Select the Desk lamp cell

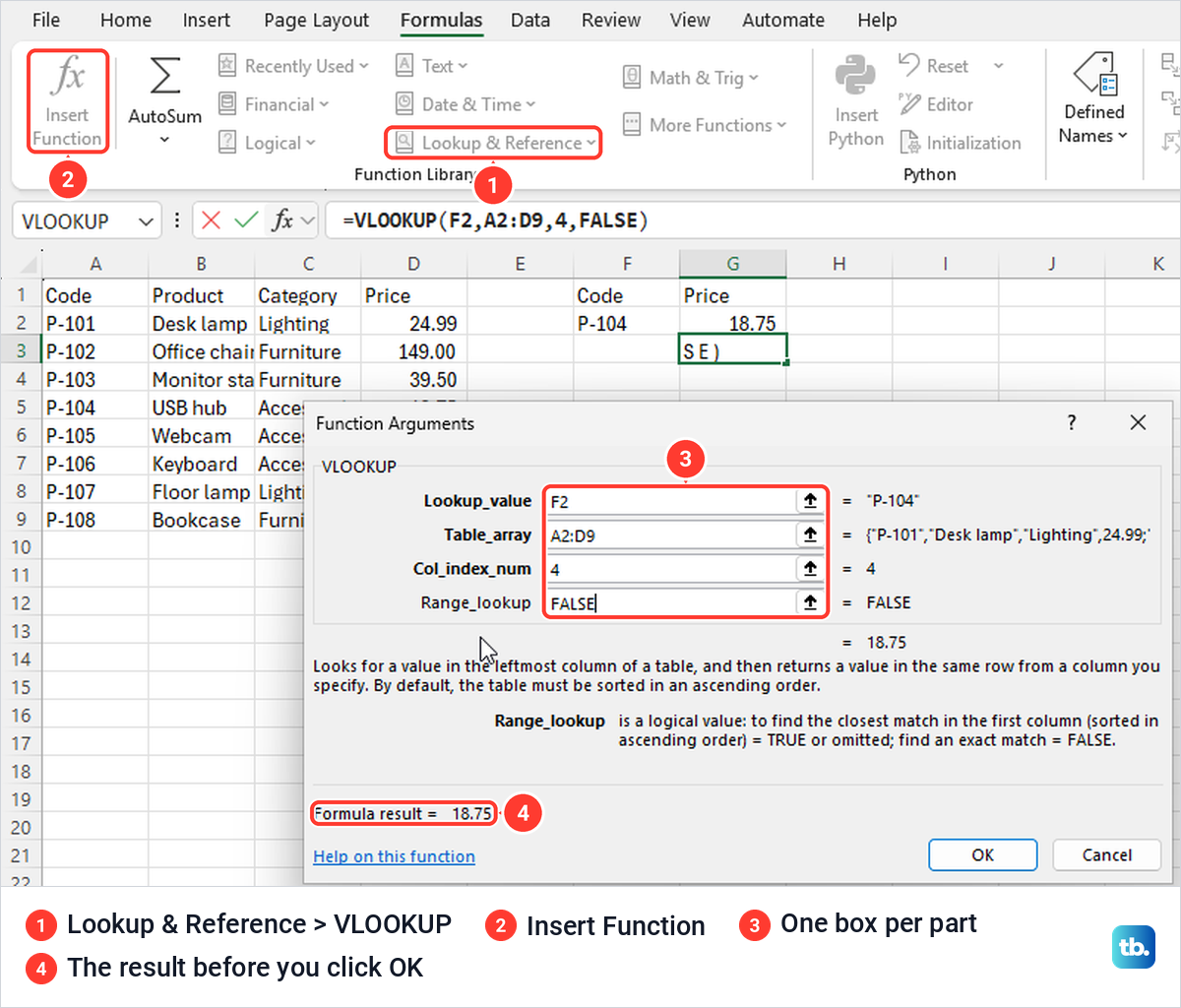coord(201,323)
